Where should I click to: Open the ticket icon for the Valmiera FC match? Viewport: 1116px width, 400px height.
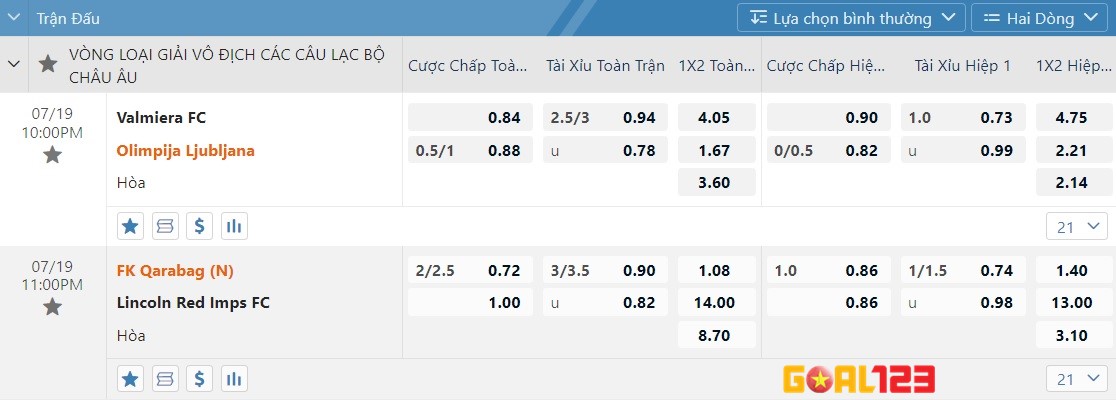pyautogui.click(x=165, y=226)
